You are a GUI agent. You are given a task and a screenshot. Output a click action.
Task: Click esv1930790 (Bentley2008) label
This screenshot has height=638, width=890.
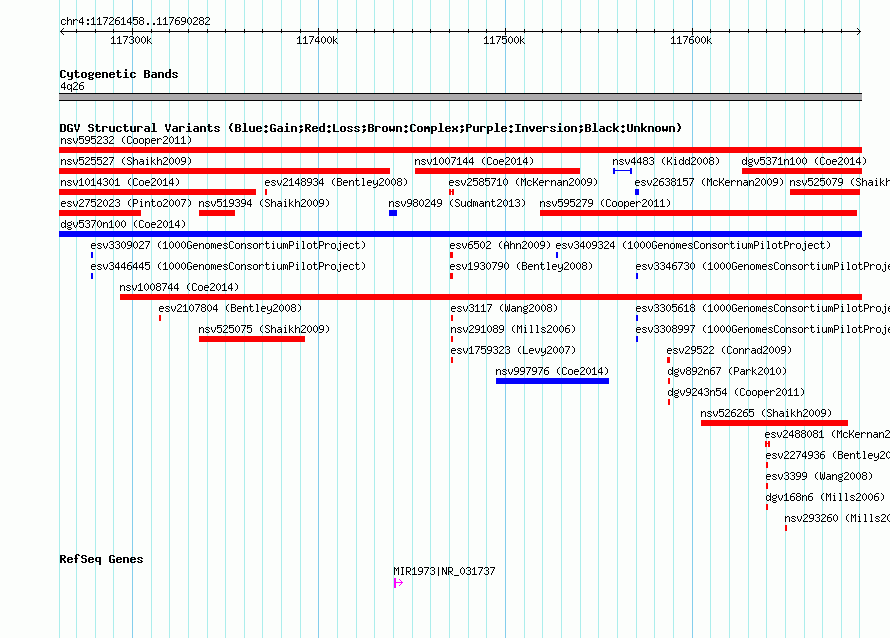(x=521, y=266)
